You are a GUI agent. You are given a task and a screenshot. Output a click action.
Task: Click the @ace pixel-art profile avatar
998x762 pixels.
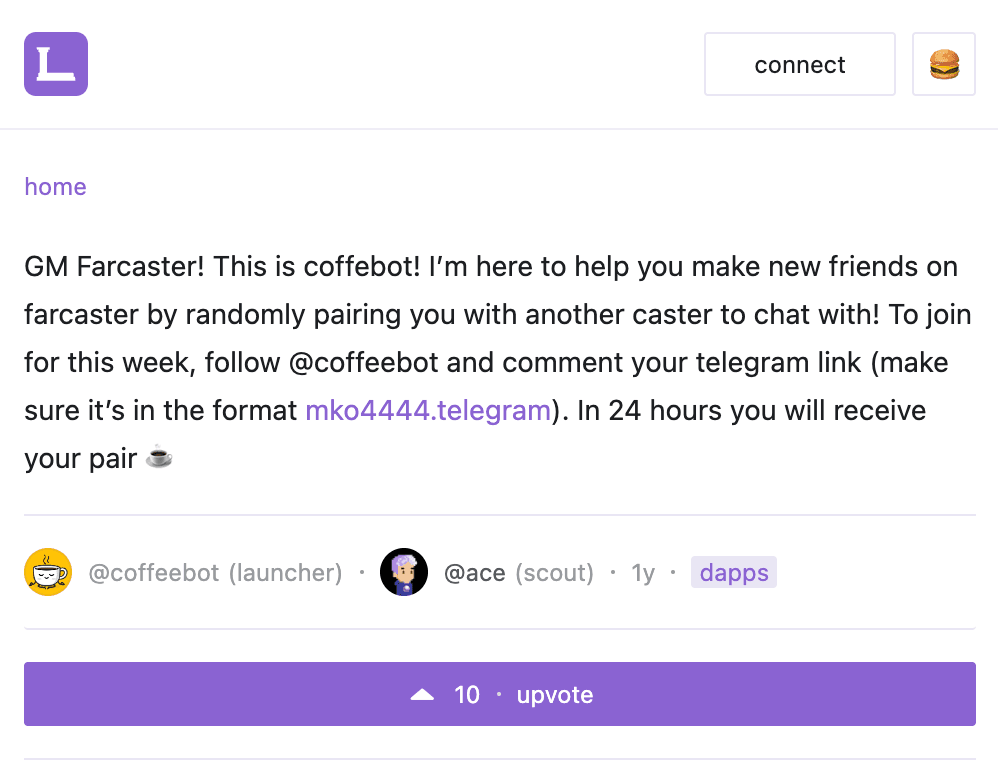404,573
